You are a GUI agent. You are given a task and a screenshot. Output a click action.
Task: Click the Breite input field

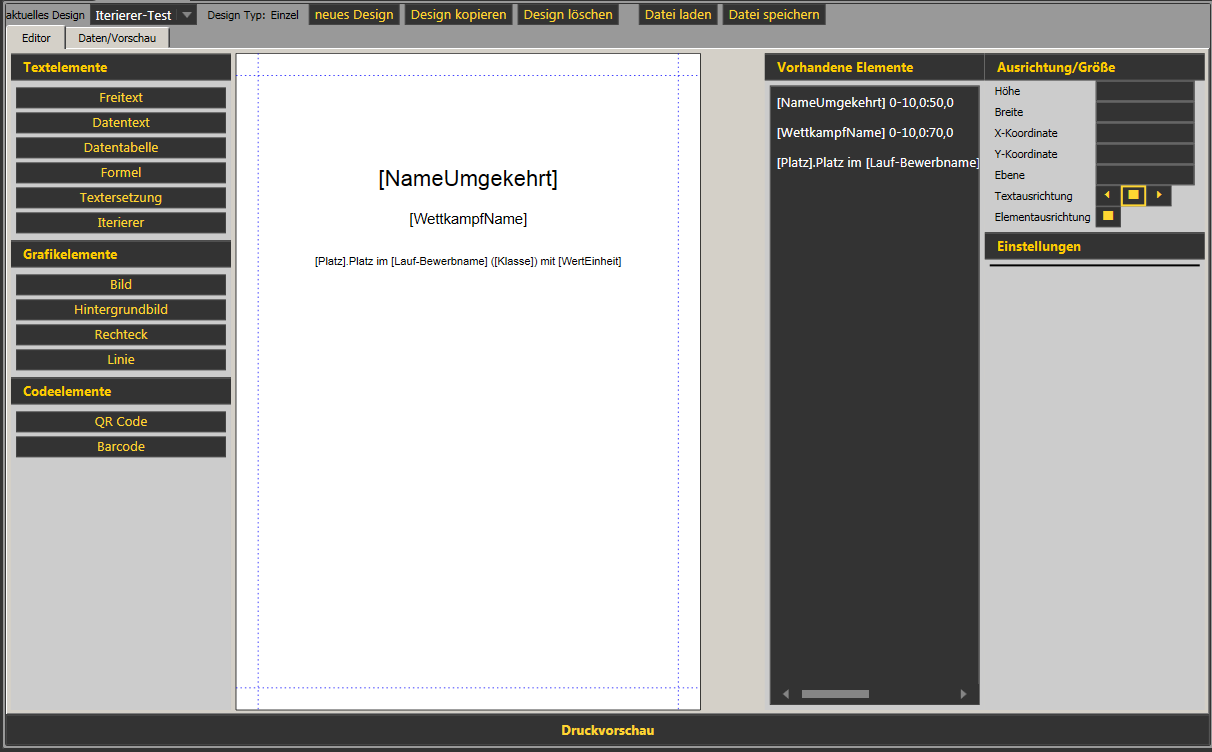coord(1145,112)
